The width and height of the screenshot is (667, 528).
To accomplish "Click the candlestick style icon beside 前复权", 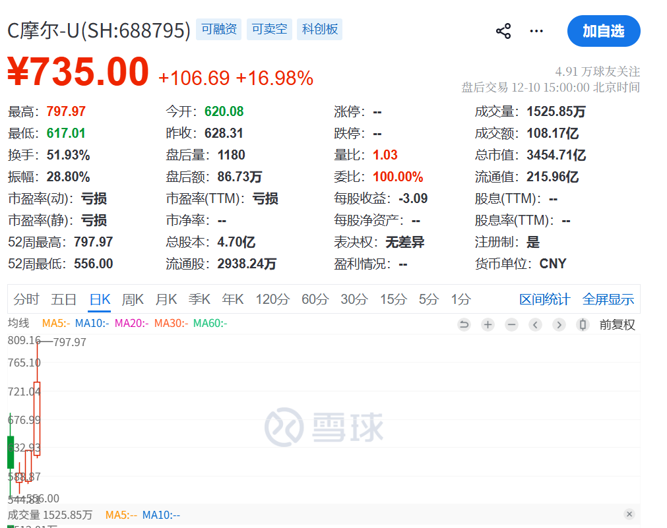I will (585, 324).
